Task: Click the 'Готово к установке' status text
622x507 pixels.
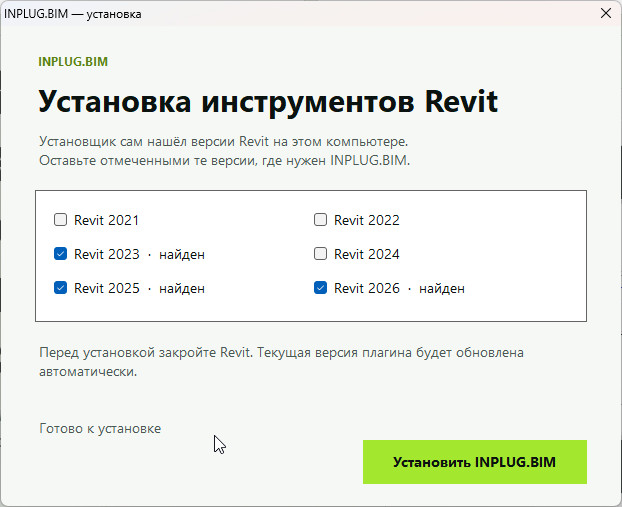Action: tap(100, 428)
